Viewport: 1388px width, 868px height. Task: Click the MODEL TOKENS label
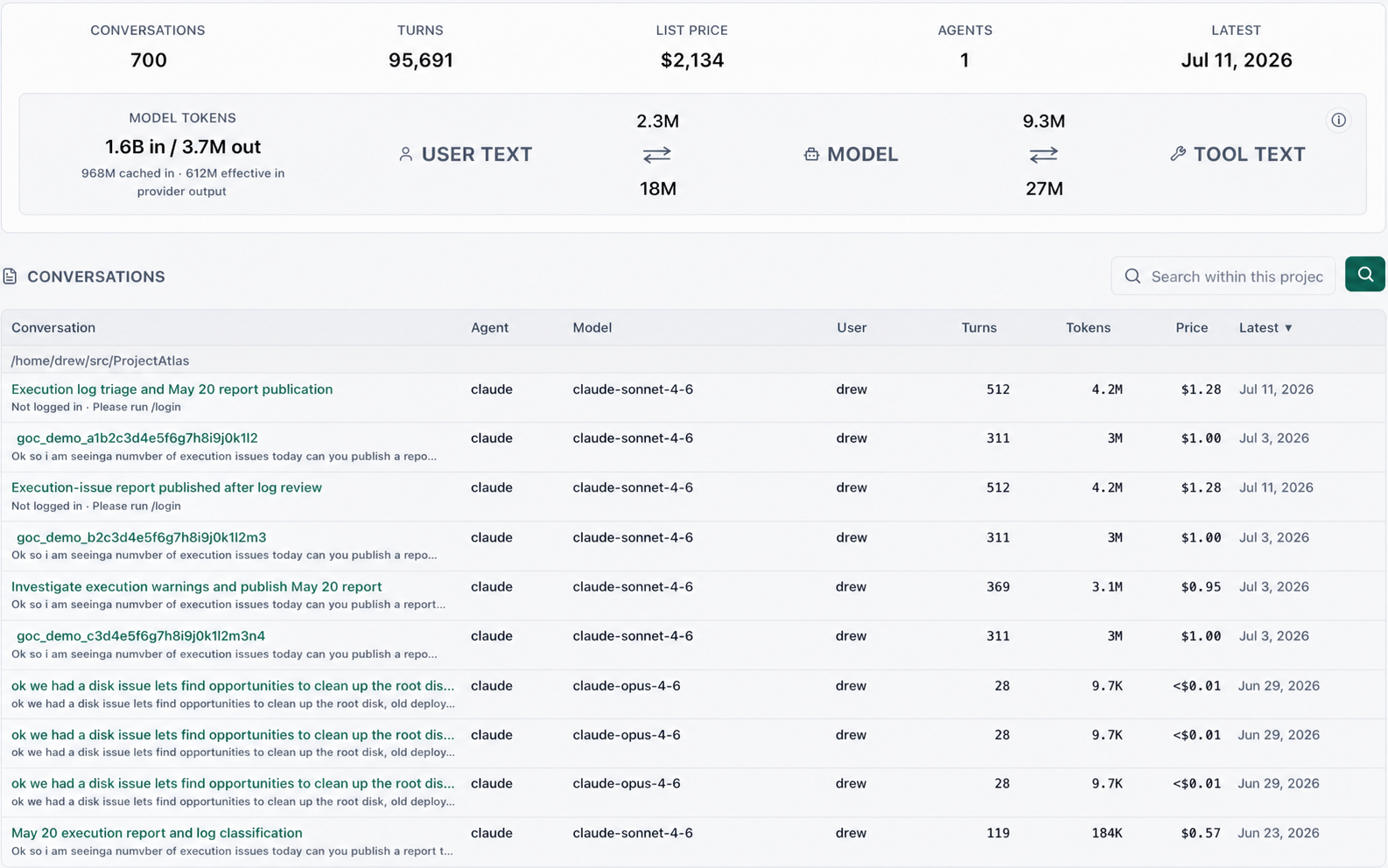tap(182, 118)
